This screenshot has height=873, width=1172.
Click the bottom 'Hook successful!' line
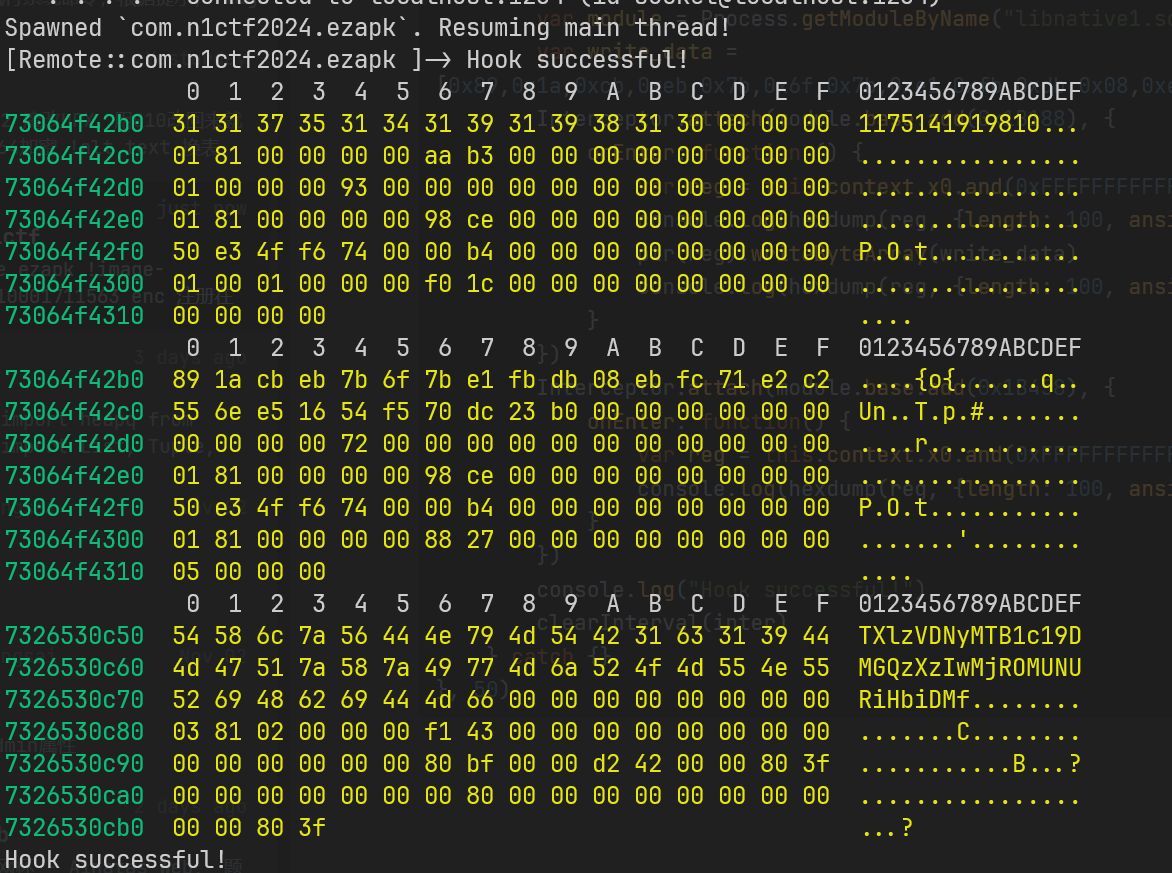pyautogui.click(x=116, y=860)
